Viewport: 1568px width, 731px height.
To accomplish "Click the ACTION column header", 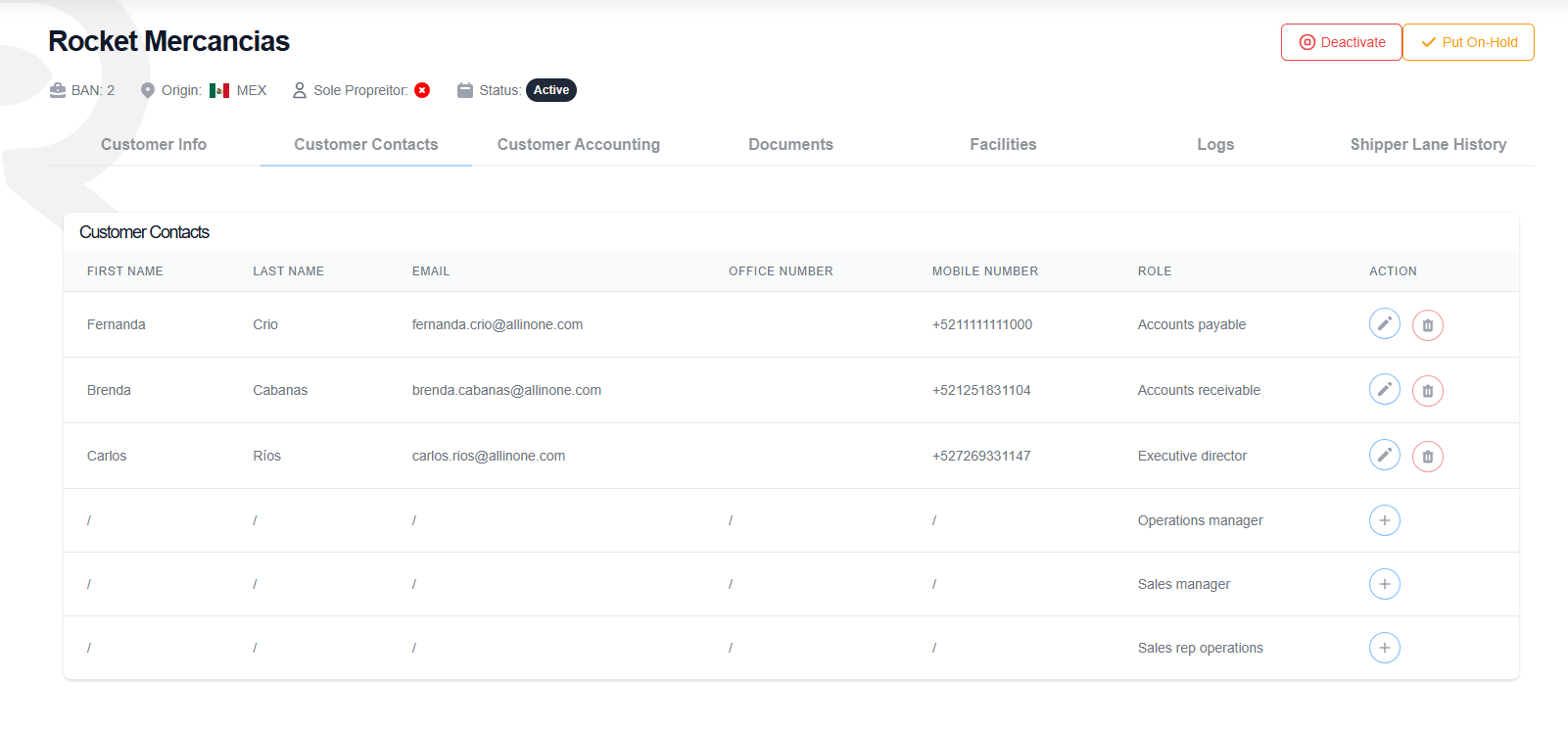I will [x=1393, y=271].
